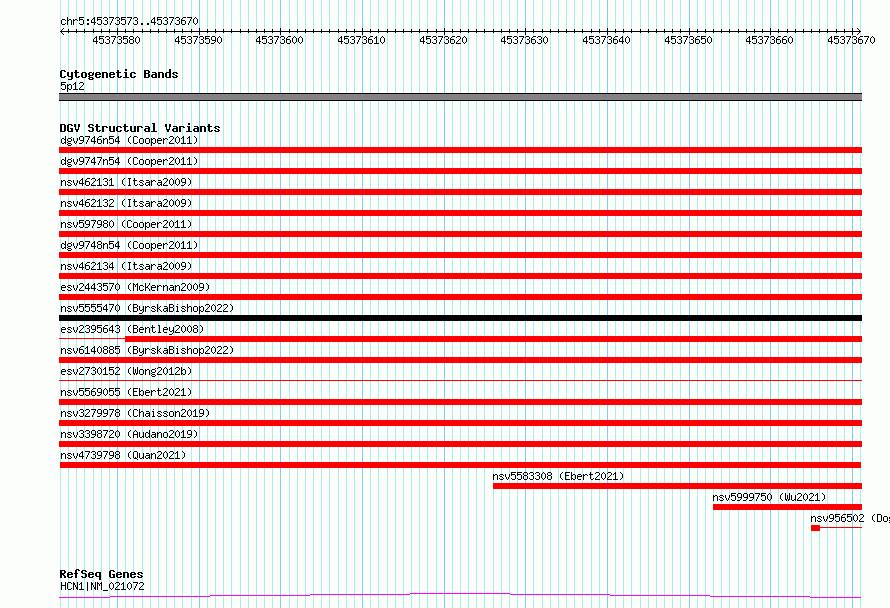
Task: Click the nsv597980 (Cooper2011) label
Action: pyautogui.click(x=126, y=224)
